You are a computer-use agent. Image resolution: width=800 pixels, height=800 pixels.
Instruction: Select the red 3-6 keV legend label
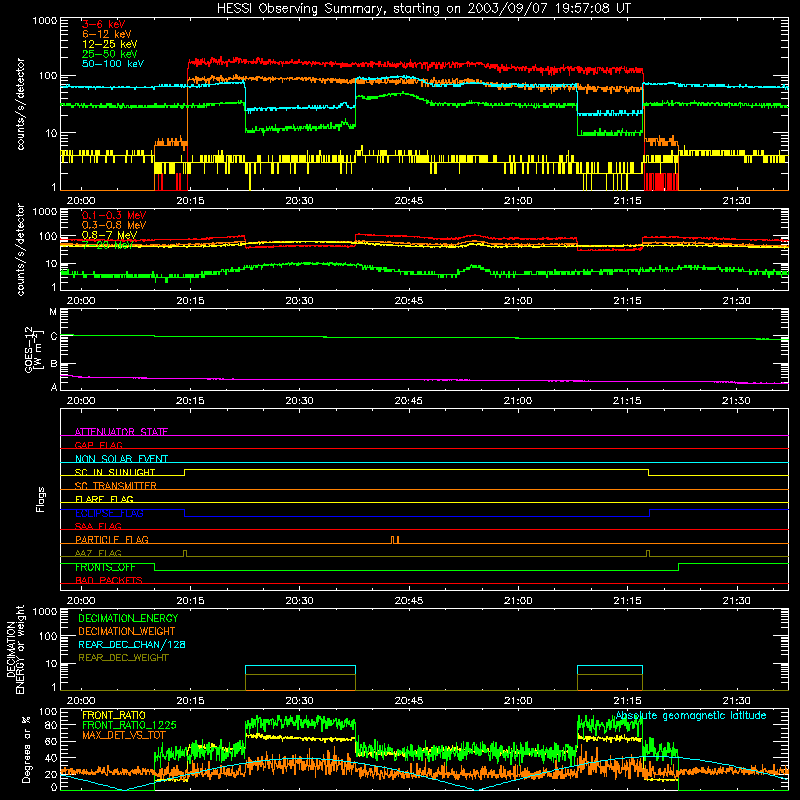104,24
